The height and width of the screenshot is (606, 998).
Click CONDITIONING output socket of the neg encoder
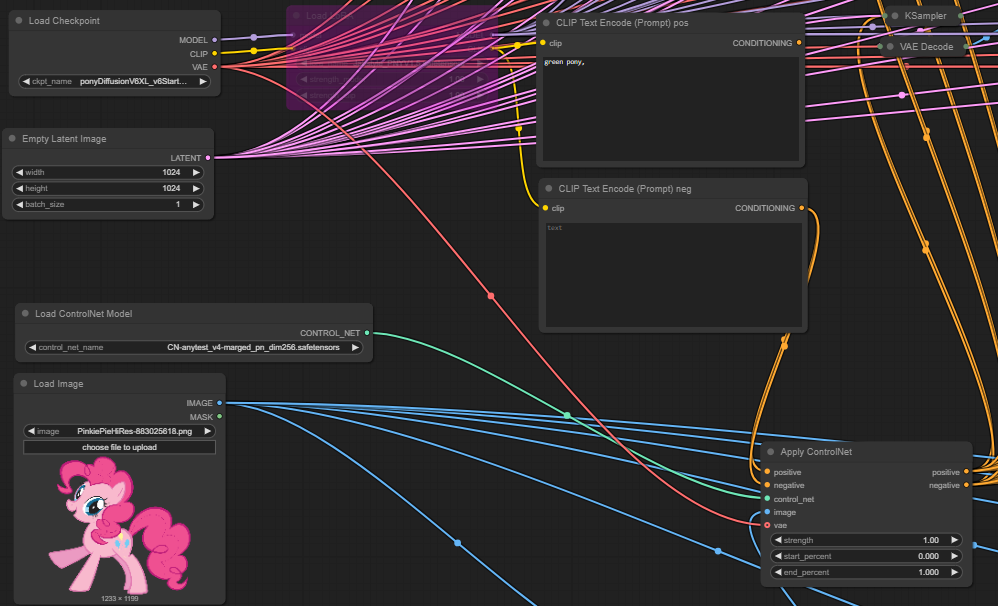click(801, 208)
